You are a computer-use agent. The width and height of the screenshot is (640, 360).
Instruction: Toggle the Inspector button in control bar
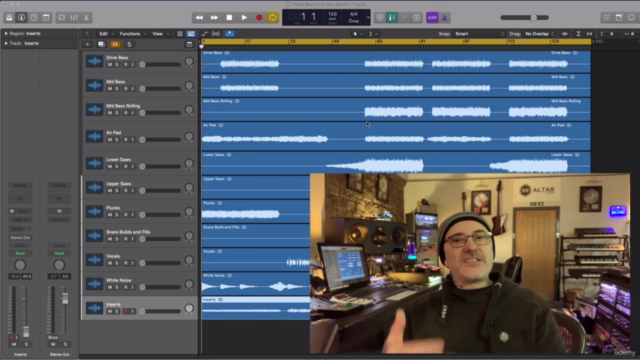[x=21, y=18]
